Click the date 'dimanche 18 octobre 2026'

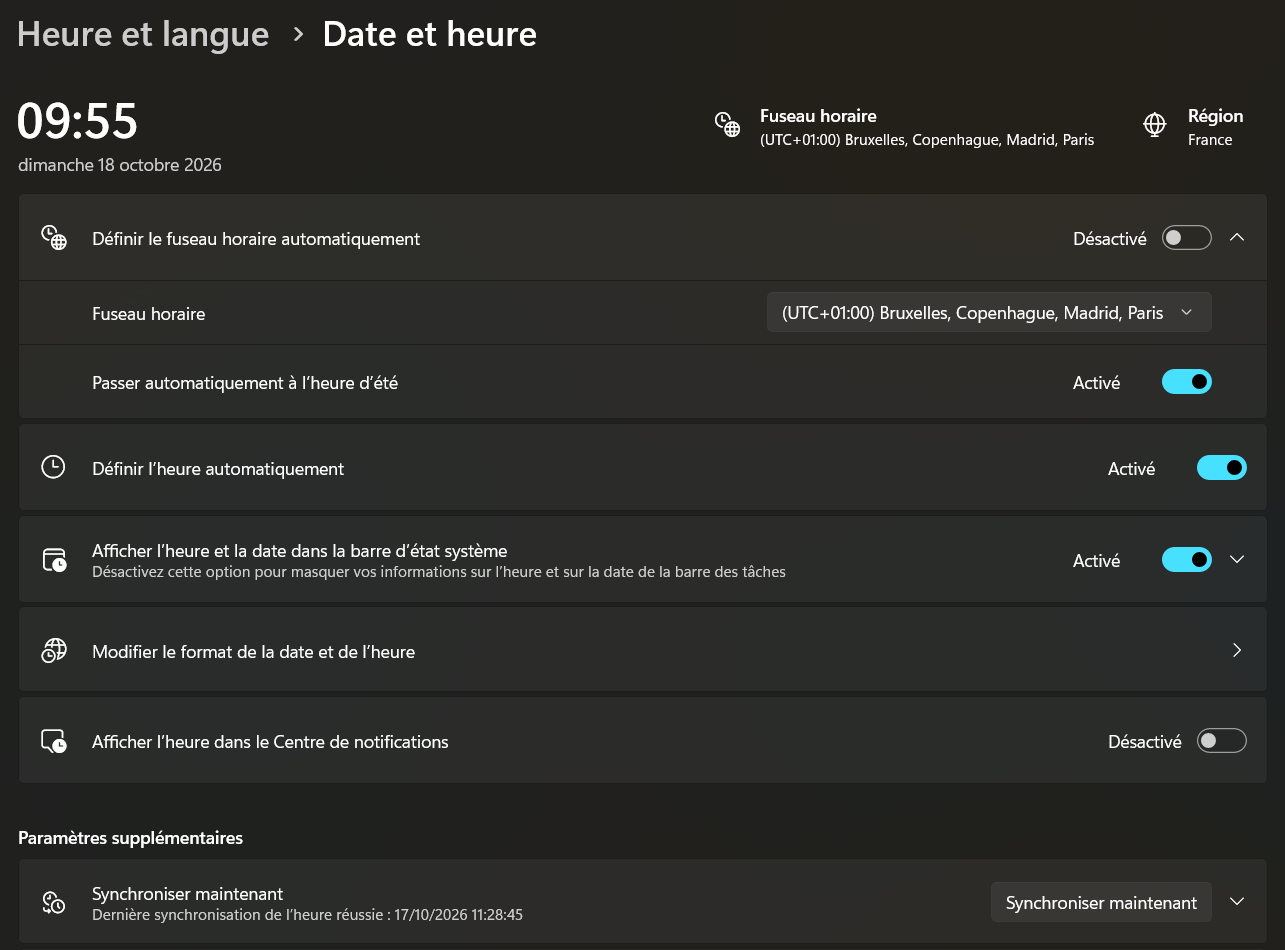coord(120,165)
